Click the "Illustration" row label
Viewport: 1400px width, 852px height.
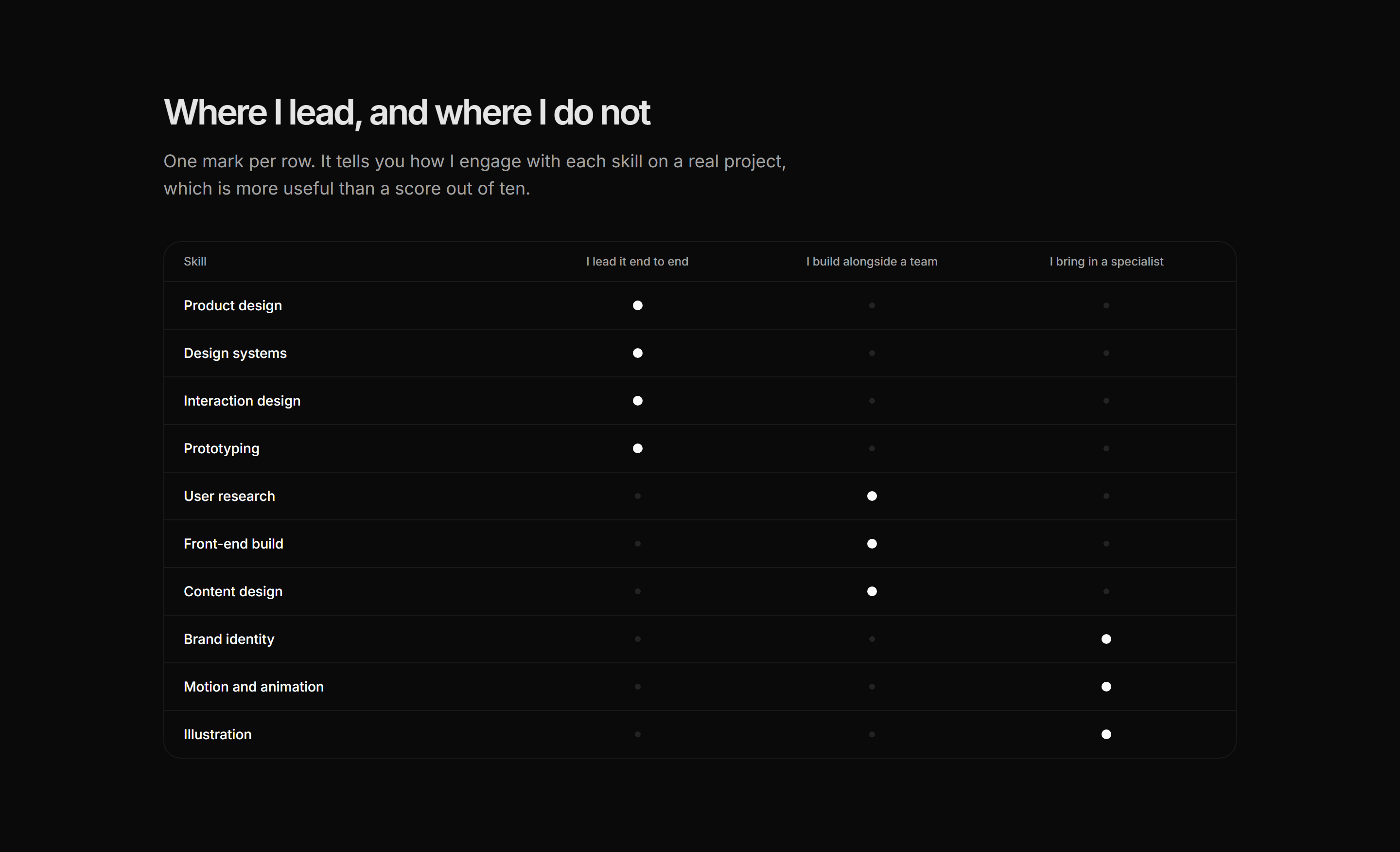(217, 734)
